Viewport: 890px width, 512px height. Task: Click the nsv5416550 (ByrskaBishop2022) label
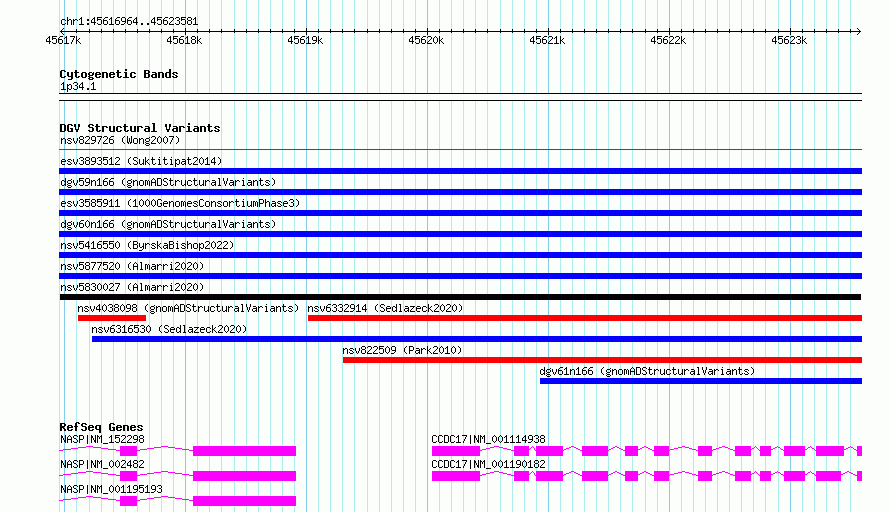pos(147,245)
